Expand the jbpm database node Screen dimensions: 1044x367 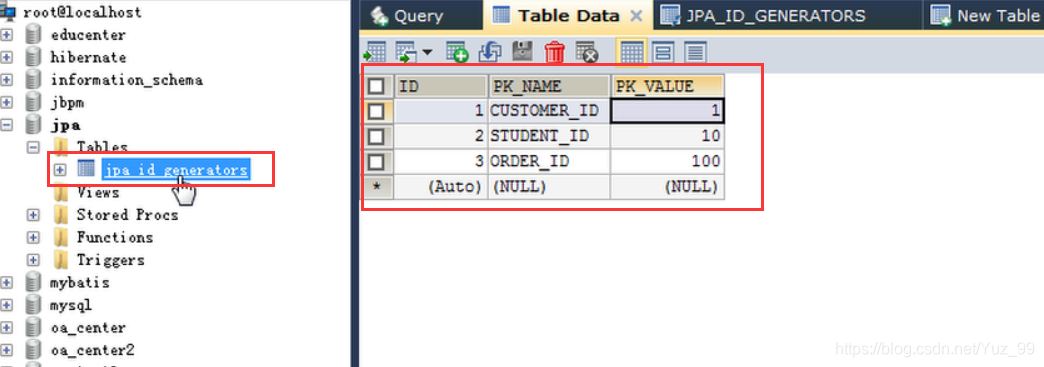[7, 103]
